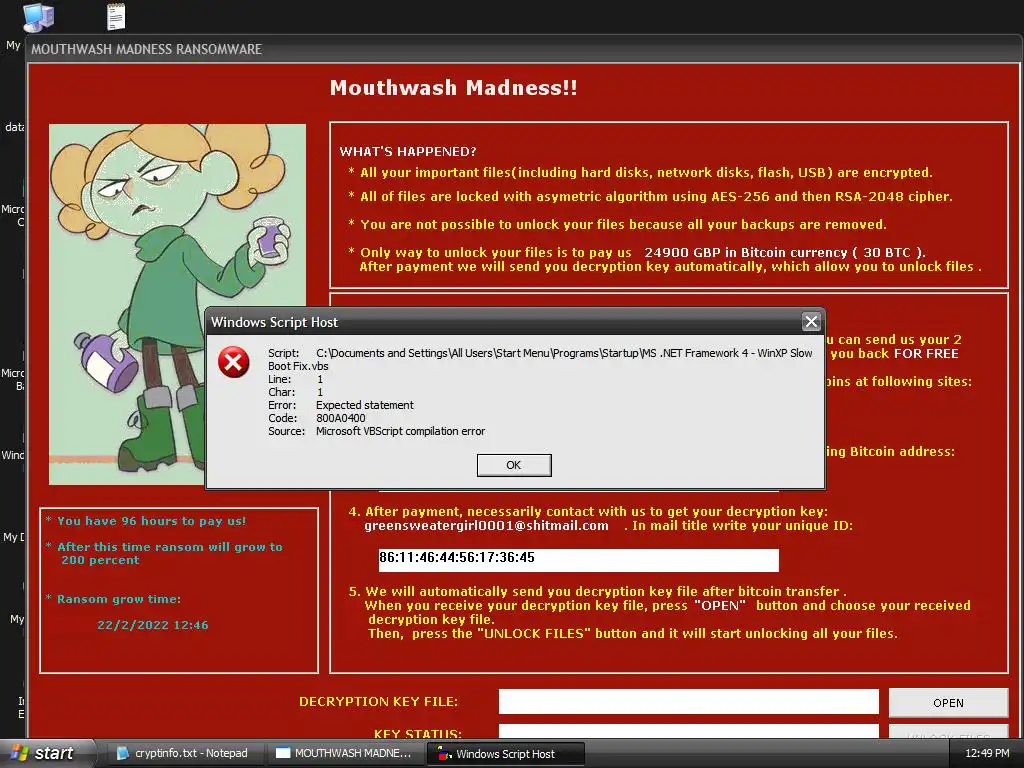Click 'Expected statement' error text

tap(364, 405)
